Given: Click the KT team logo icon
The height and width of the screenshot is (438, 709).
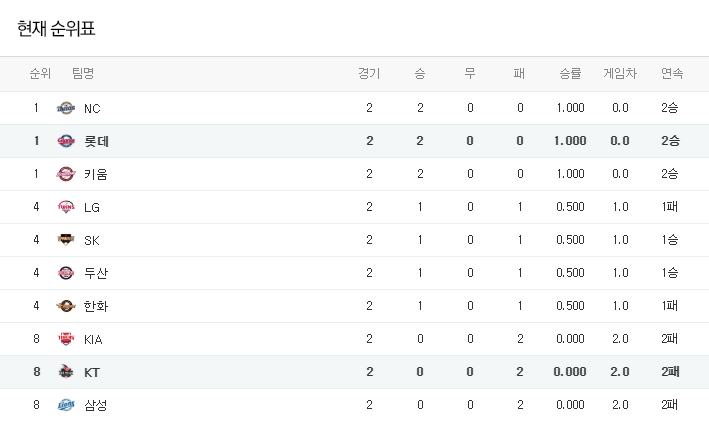Looking at the screenshot, I should pyautogui.click(x=66, y=372).
